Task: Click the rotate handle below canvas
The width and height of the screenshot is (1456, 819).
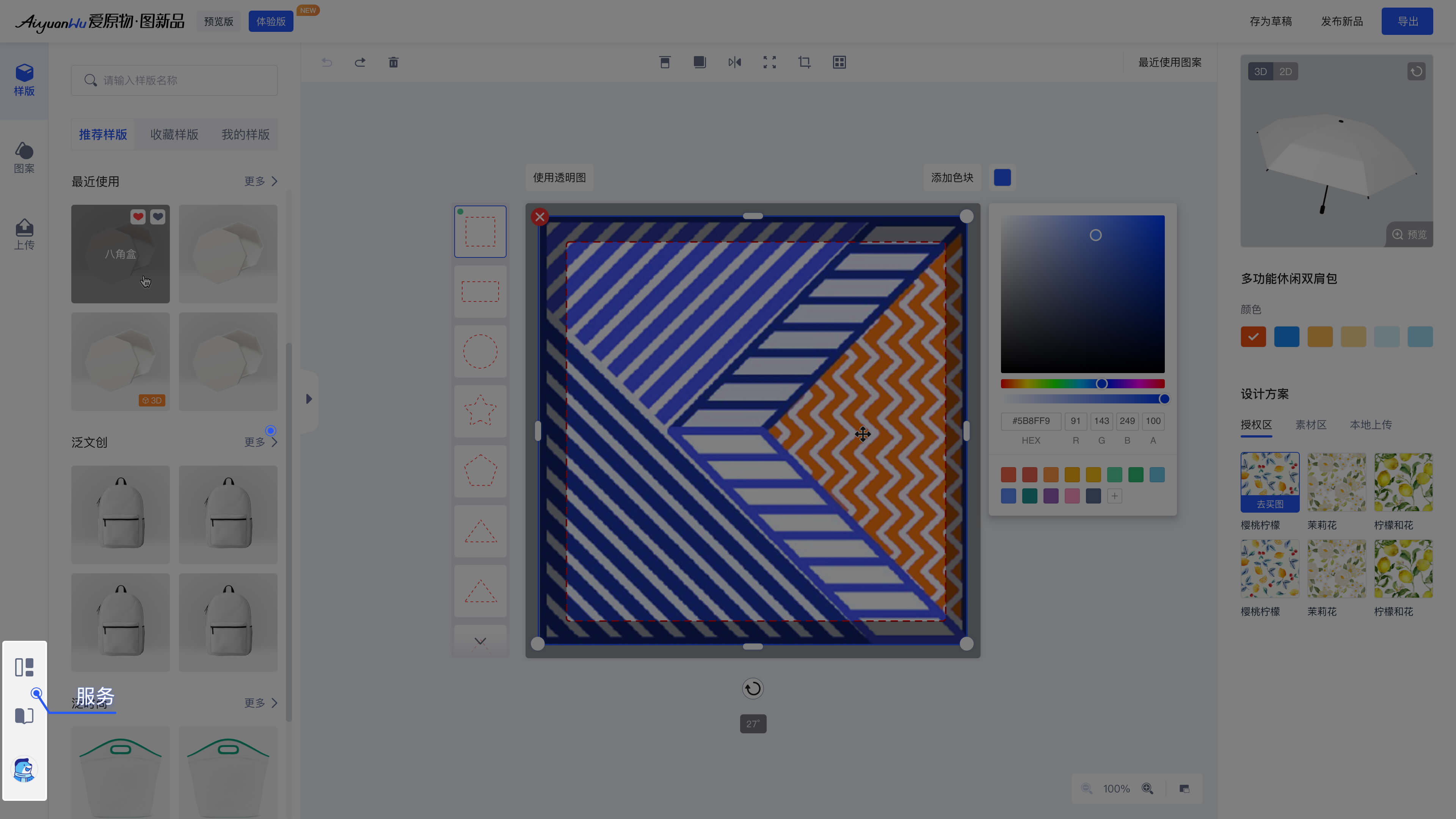Action: click(x=753, y=689)
